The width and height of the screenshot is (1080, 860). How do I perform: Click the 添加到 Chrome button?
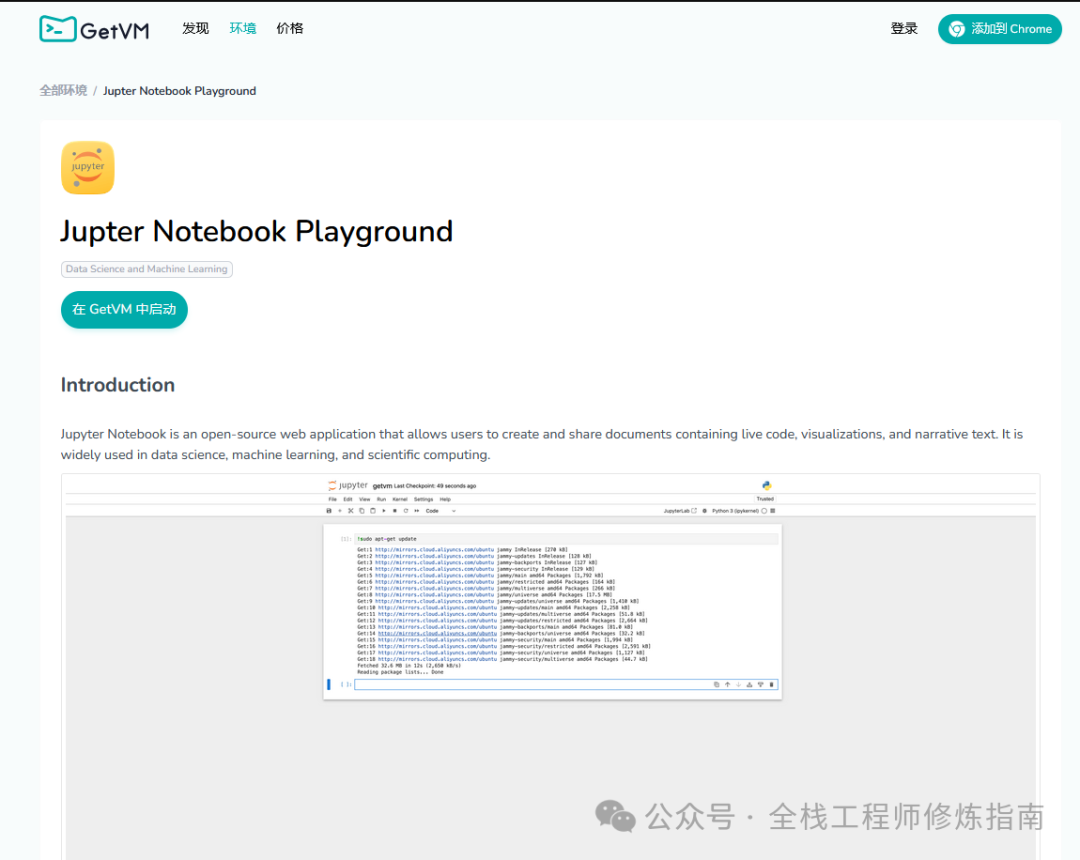point(999,29)
